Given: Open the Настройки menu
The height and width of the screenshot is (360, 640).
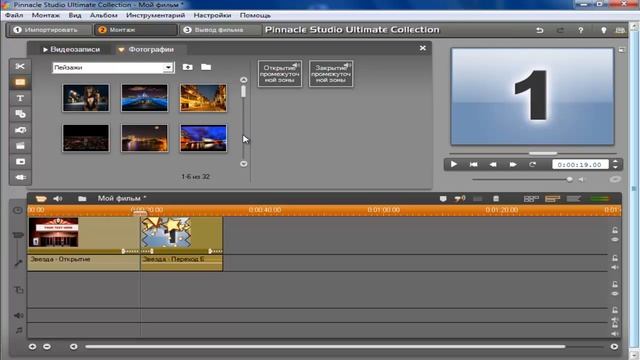Looking at the screenshot, I should pyautogui.click(x=212, y=15).
